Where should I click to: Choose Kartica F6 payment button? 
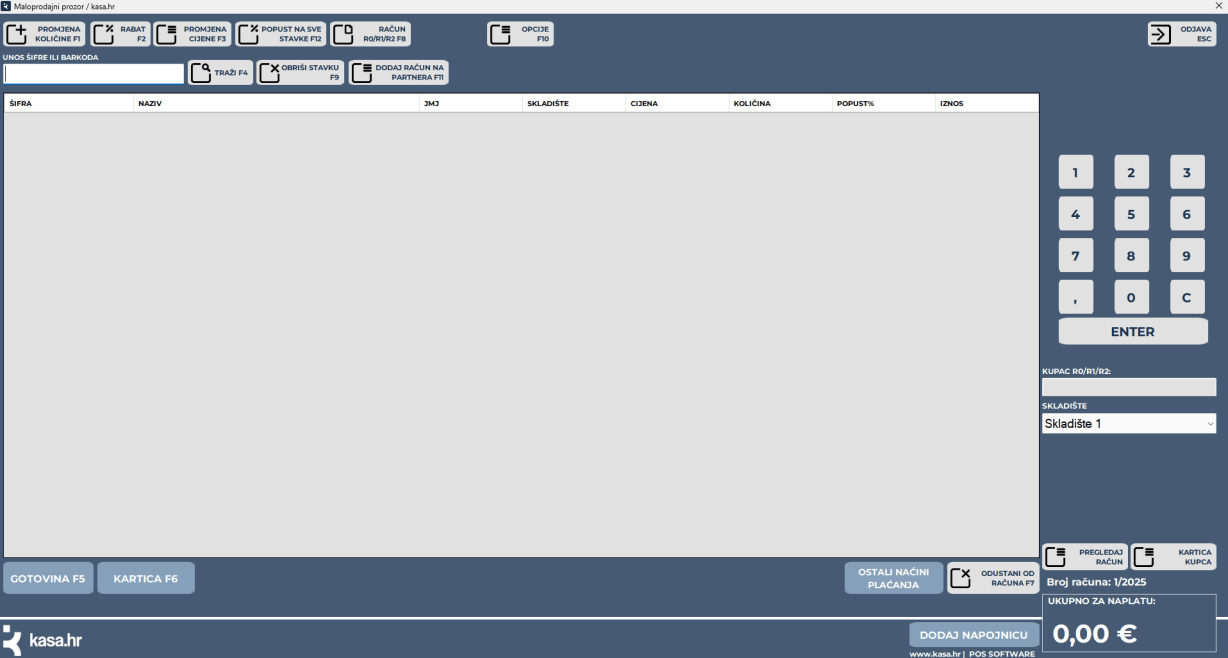146,578
